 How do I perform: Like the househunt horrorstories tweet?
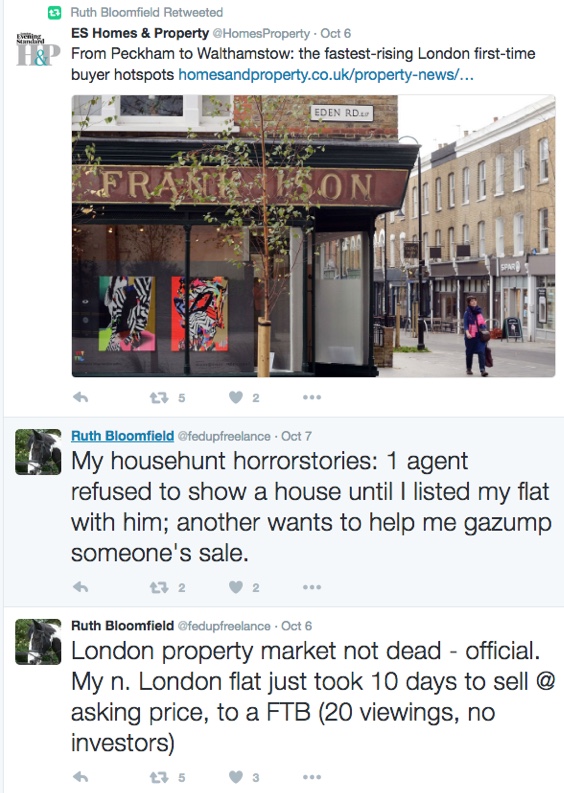click(236, 587)
